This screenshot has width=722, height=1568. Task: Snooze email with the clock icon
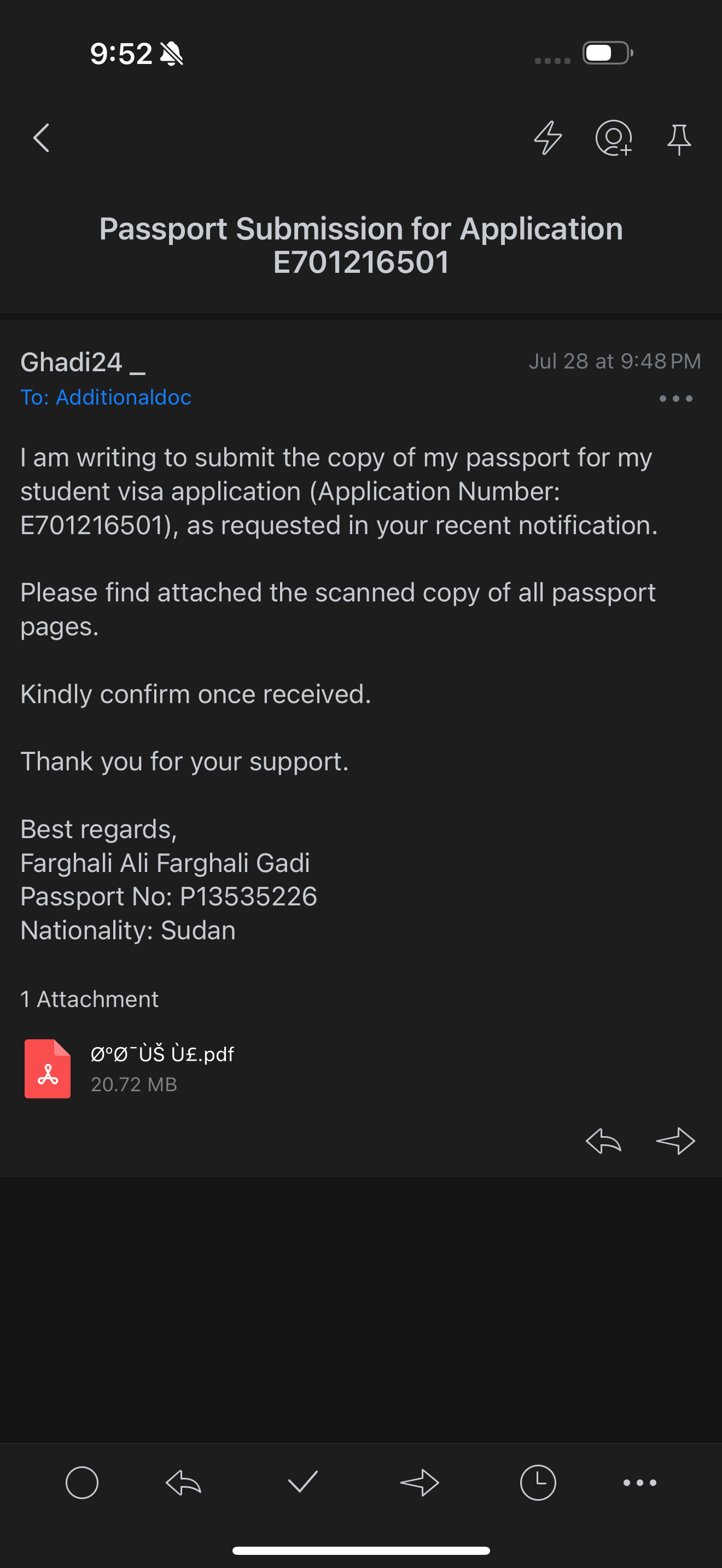point(538,1483)
